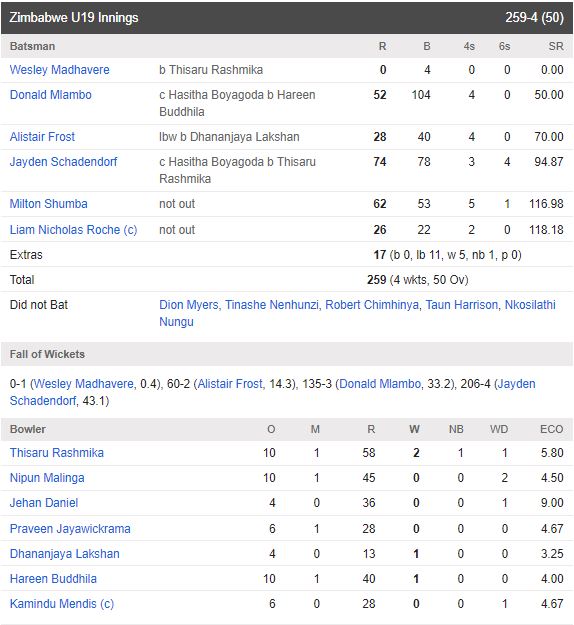574x625 pixels.
Task: Select Praveen Jayawickrama bowler link
Action: (x=70, y=529)
